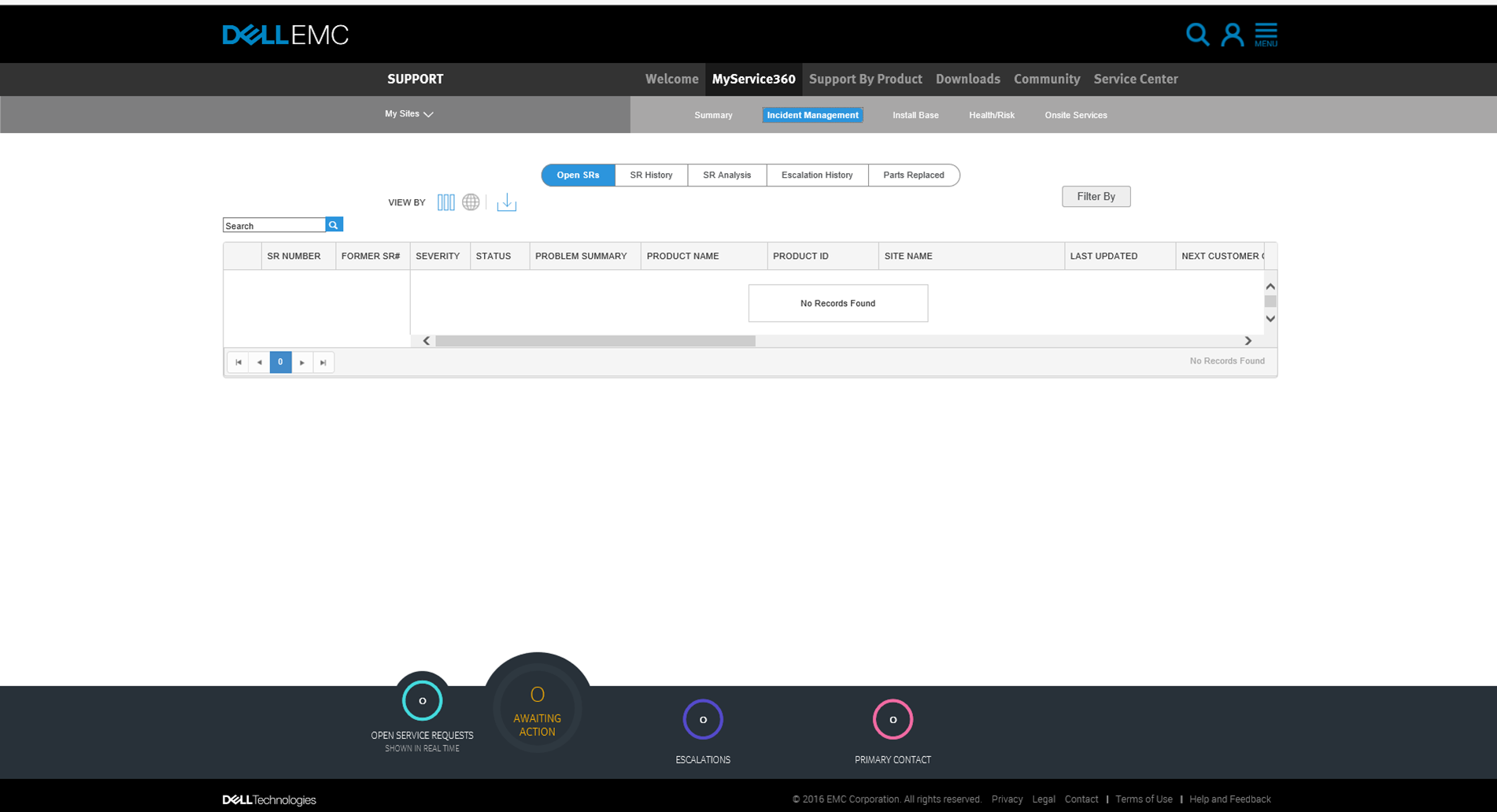
Task: Open the Downloads nav item
Action: (967, 79)
